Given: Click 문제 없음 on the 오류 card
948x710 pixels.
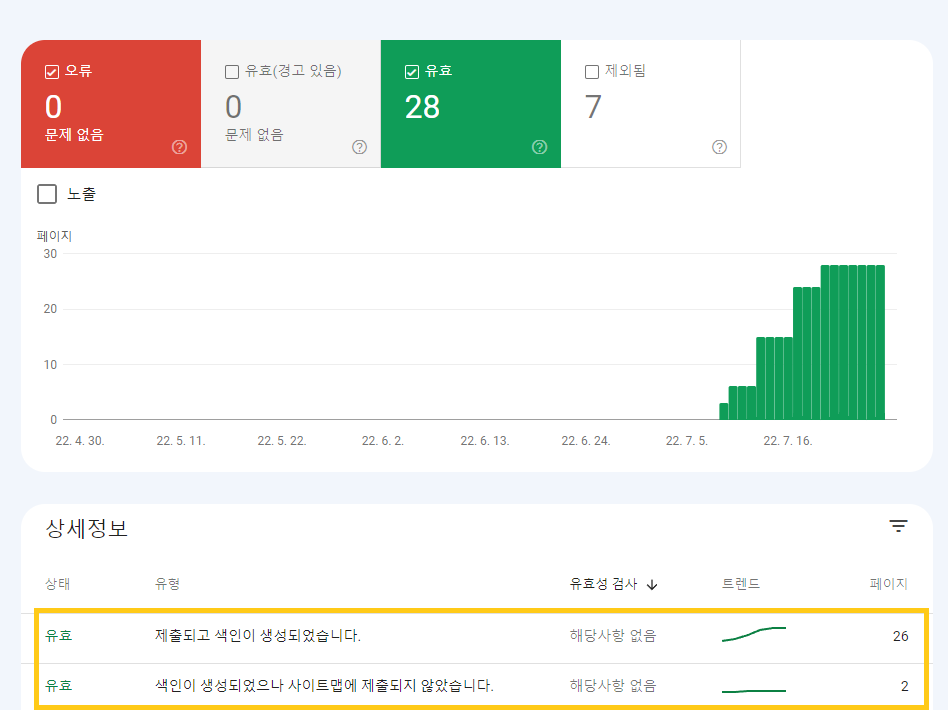Looking at the screenshot, I should click(74, 135).
